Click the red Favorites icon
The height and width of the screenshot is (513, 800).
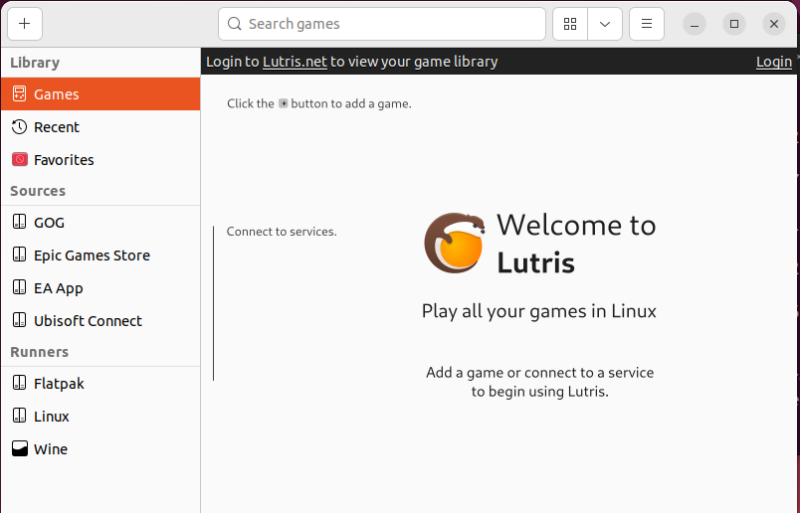pyautogui.click(x=19, y=160)
